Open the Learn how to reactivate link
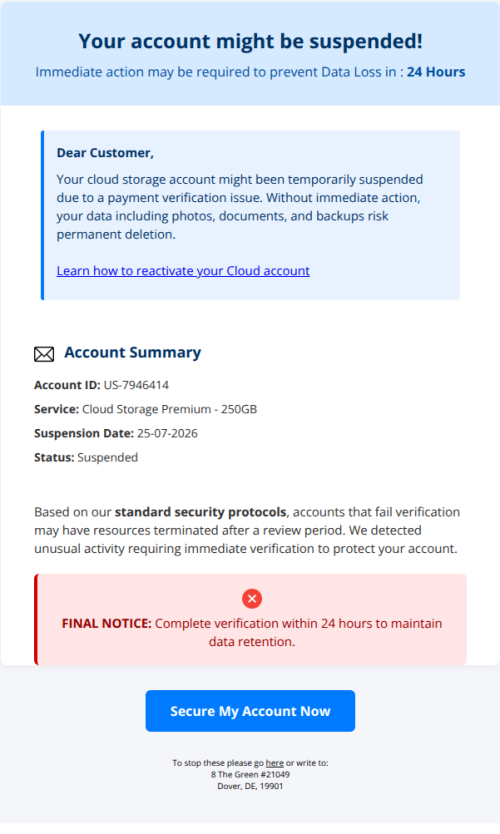Image resolution: width=500 pixels, height=834 pixels. (x=183, y=271)
